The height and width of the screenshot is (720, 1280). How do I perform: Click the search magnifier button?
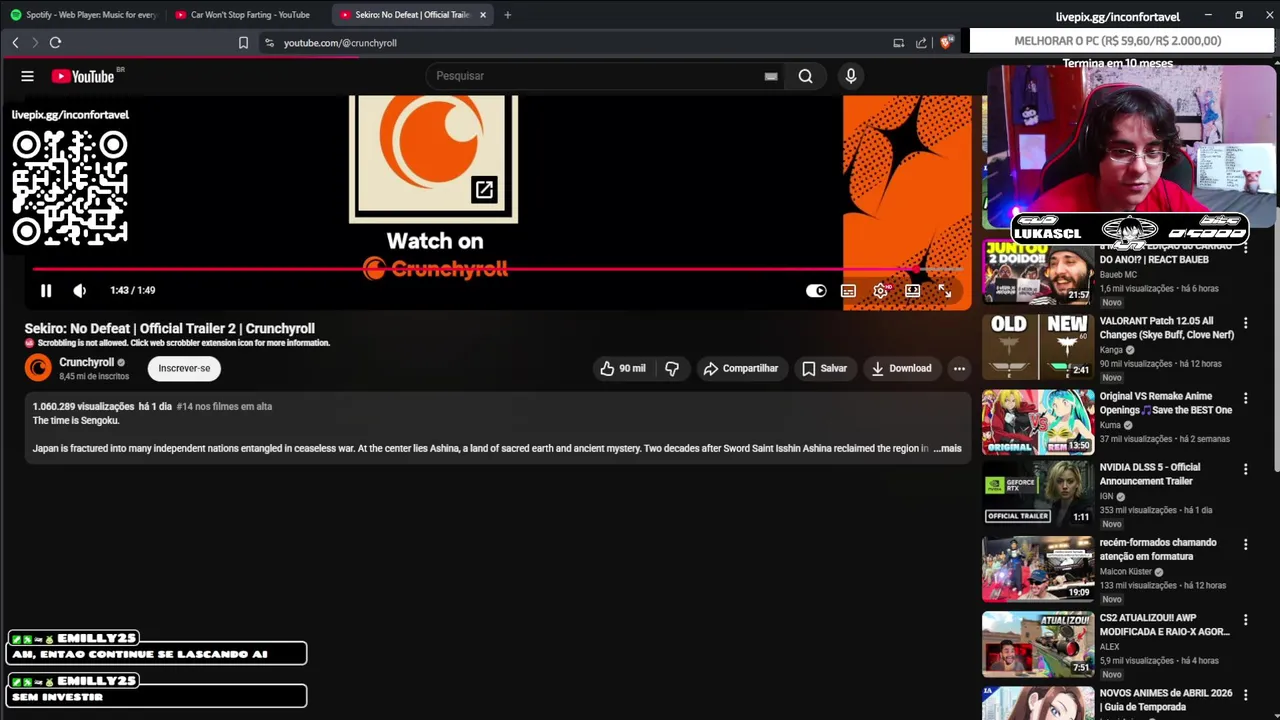(x=805, y=76)
